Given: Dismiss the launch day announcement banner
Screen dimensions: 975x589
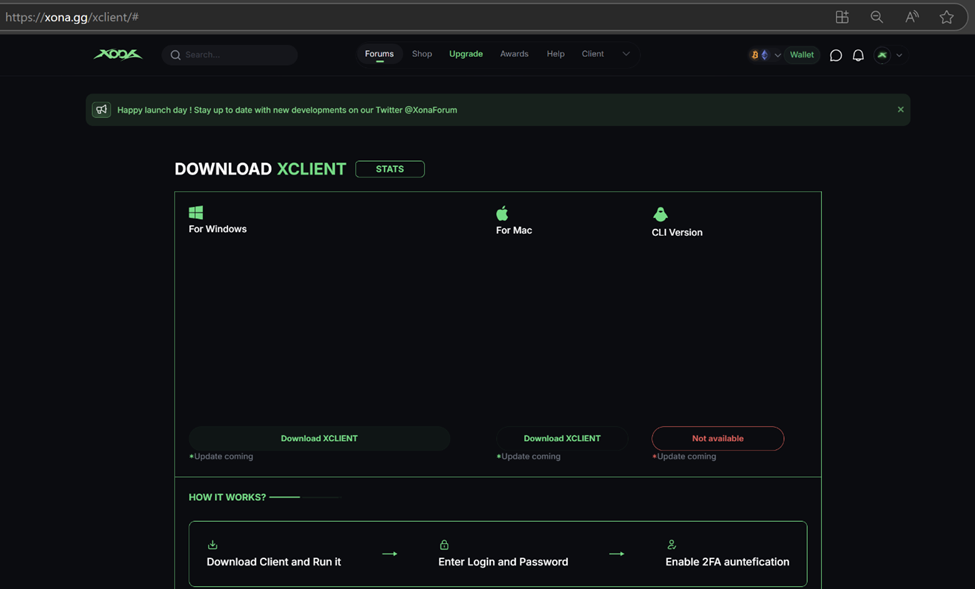Looking at the screenshot, I should pos(900,109).
